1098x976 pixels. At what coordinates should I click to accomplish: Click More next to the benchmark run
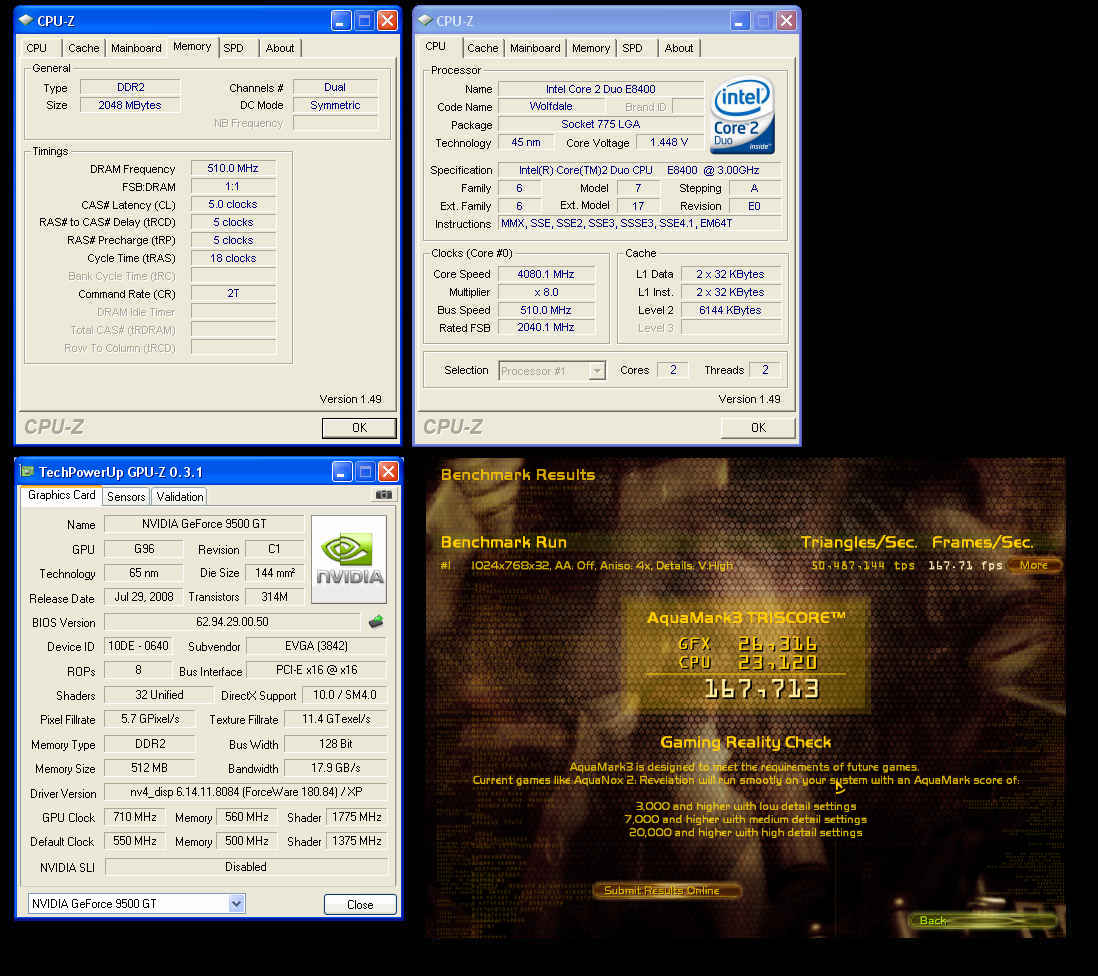pos(1034,565)
